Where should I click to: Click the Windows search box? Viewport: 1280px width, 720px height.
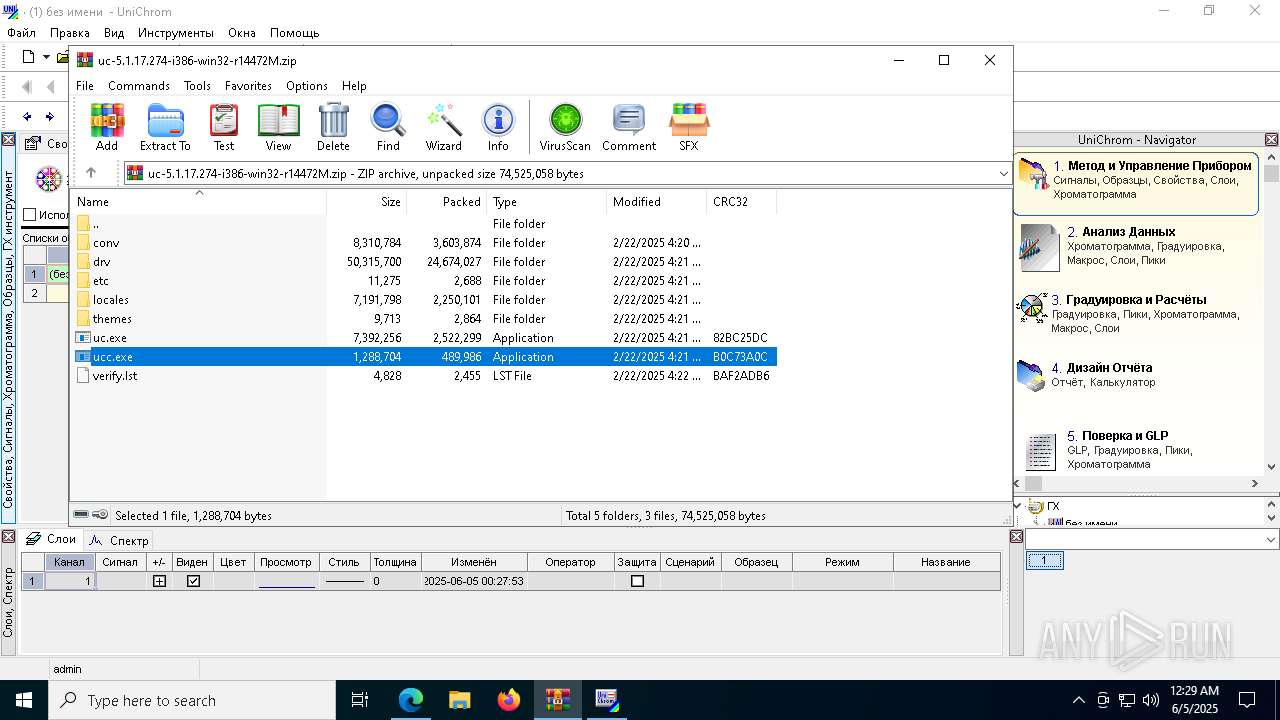coord(192,700)
